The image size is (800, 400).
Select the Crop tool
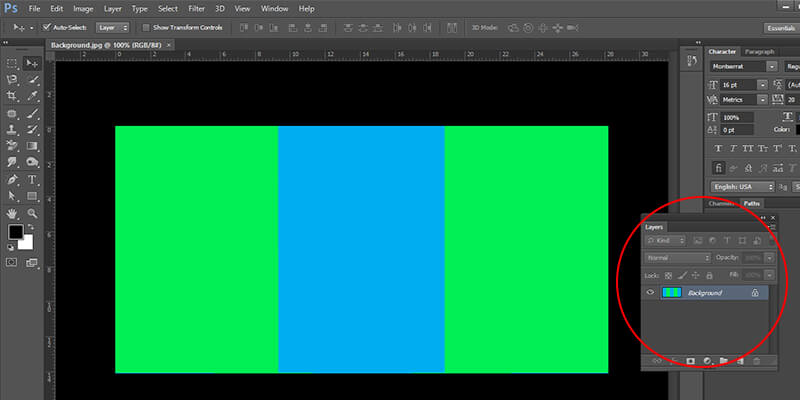tap(12, 96)
